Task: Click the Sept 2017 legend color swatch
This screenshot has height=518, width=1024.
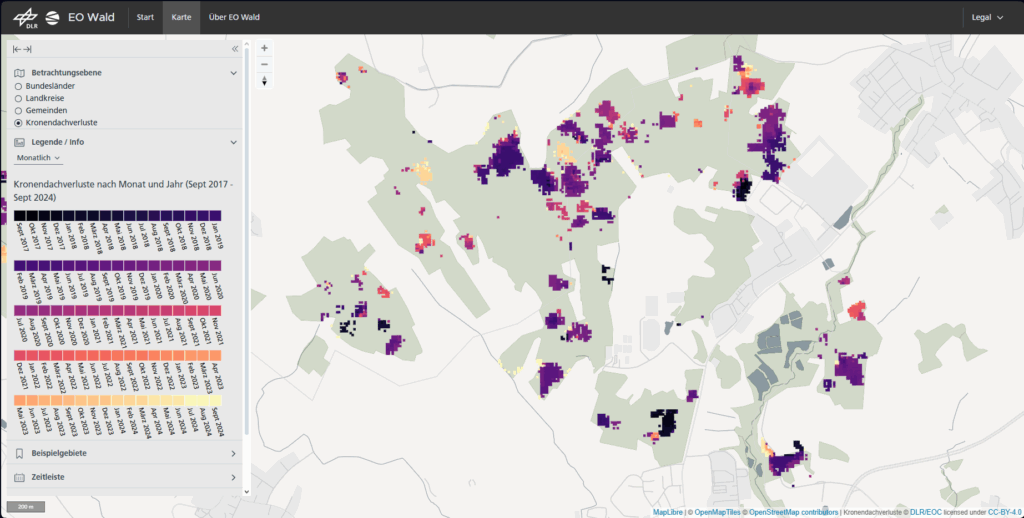Action: 20,216
